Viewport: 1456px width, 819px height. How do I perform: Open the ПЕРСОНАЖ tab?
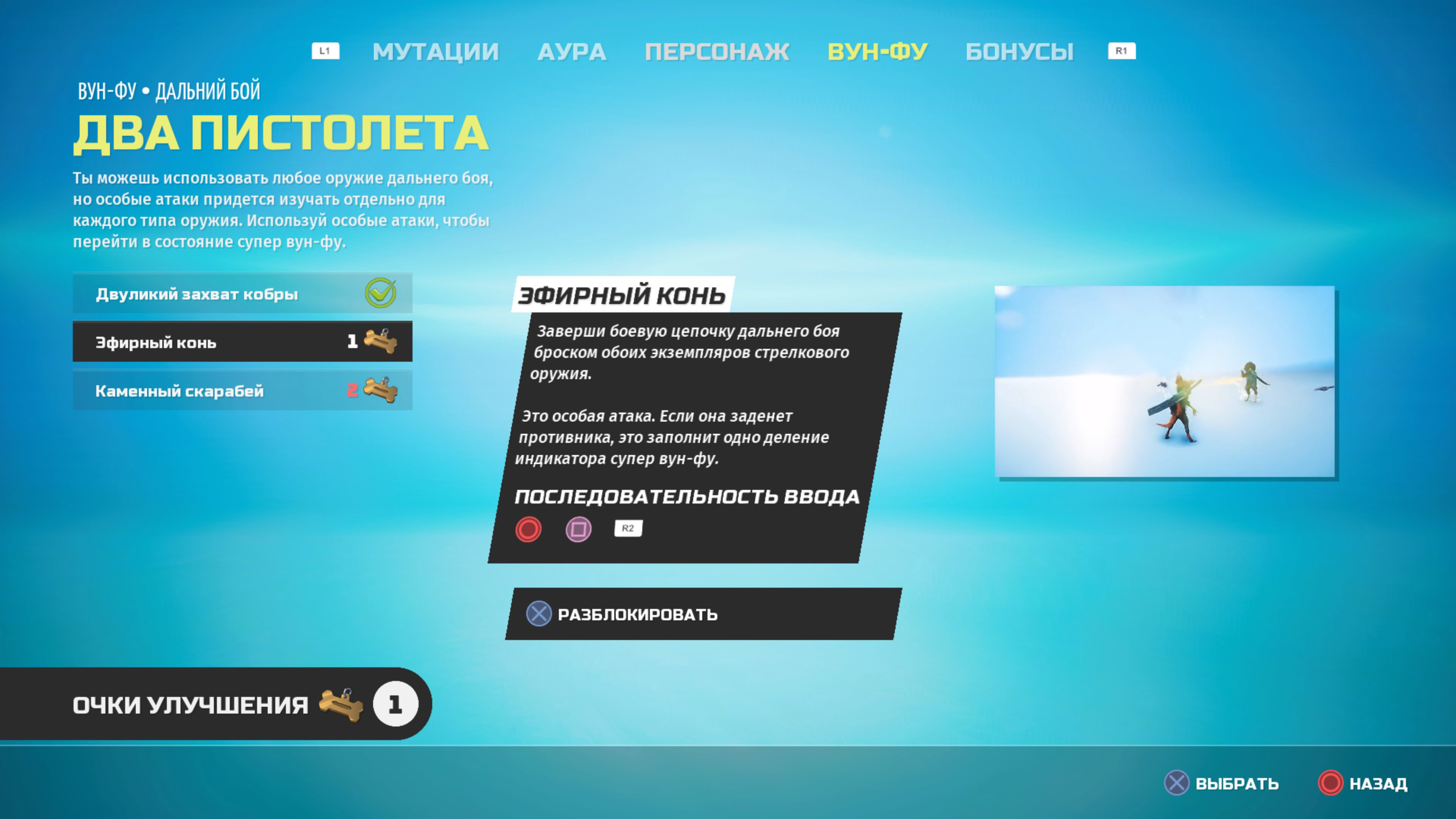click(717, 52)
